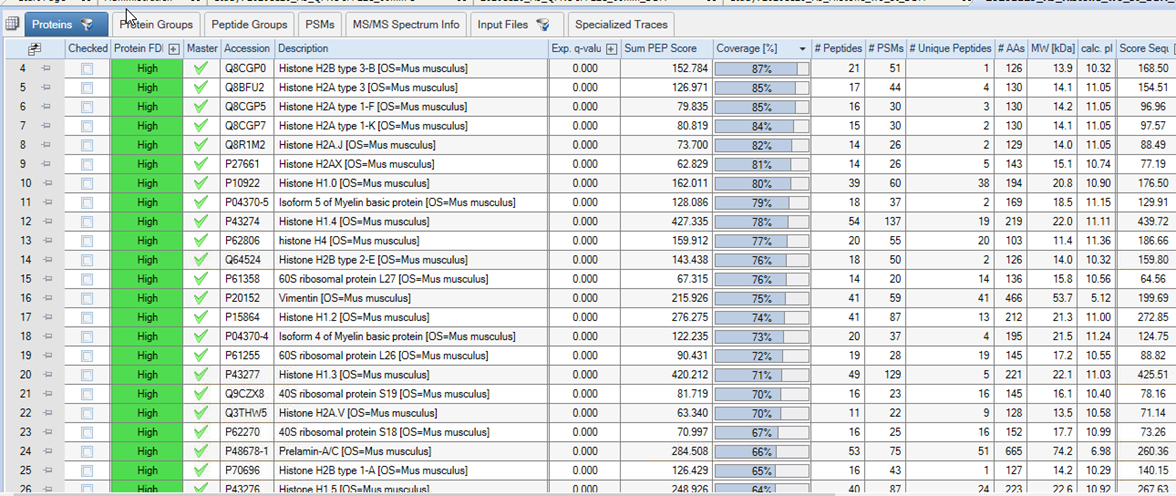Click the High confidence cell for Q64524
This screenshot has height=496, width=1176.
tap(148, 260)
